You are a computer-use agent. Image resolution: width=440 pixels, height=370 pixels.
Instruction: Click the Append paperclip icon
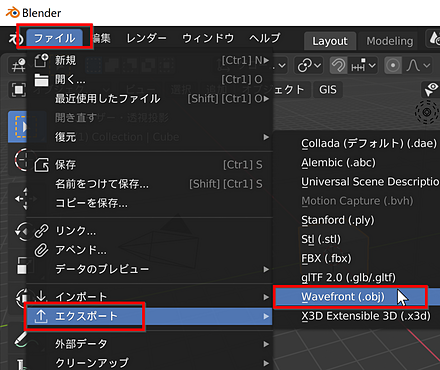click(42, 250)
